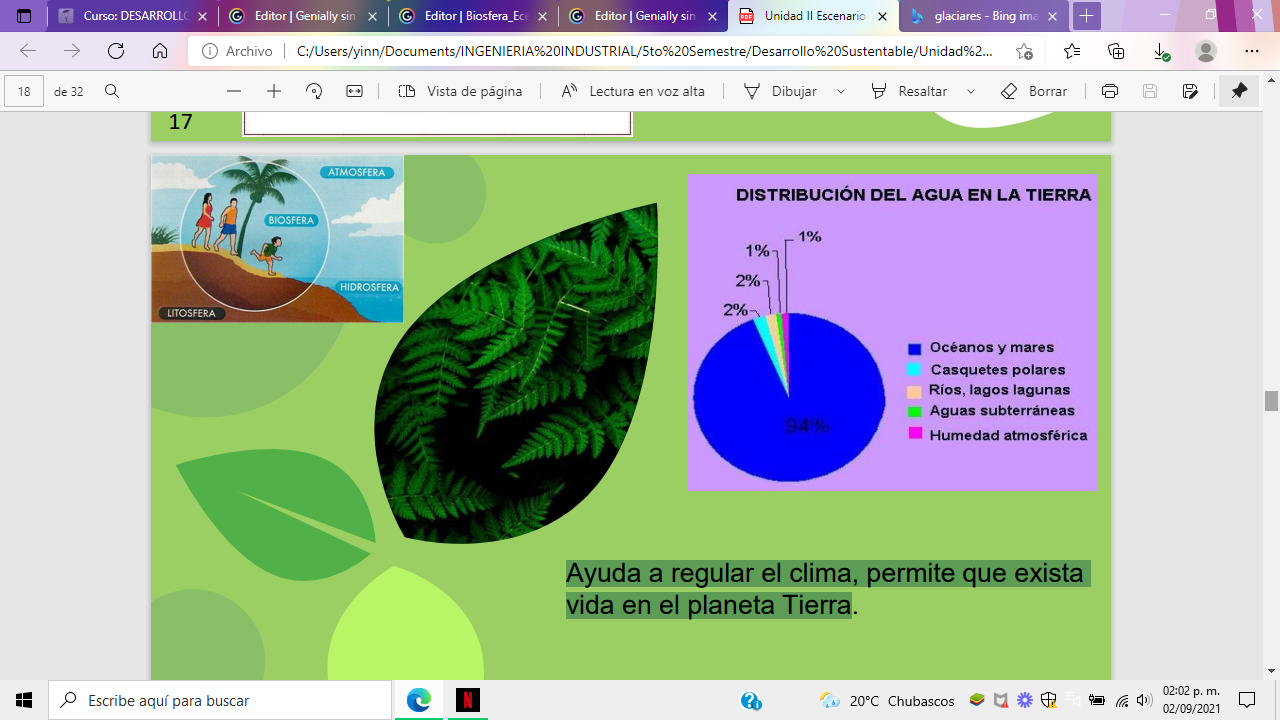
Task: Open Netflix from the Windows taskbar
Action: [467, 700]
